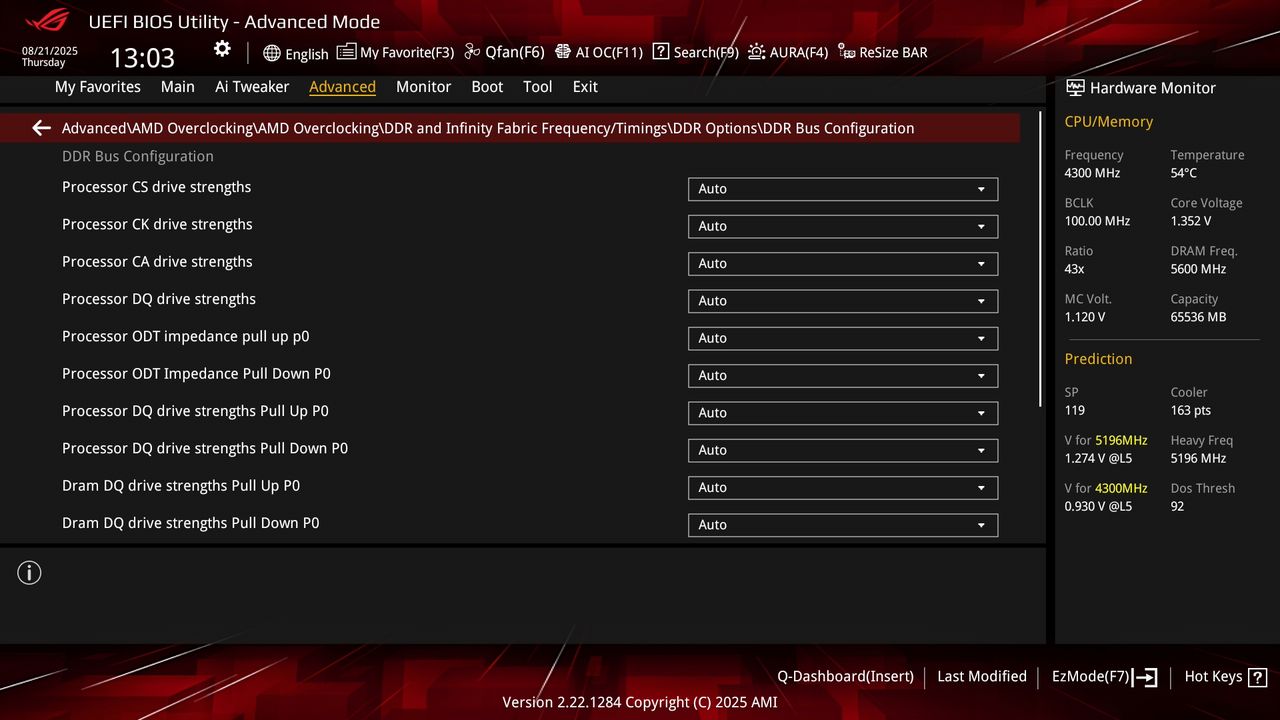The height and width of the screenshot is (720, 1280).
Task: Launch AI OC overclocking tool
Action: point(599,51)
